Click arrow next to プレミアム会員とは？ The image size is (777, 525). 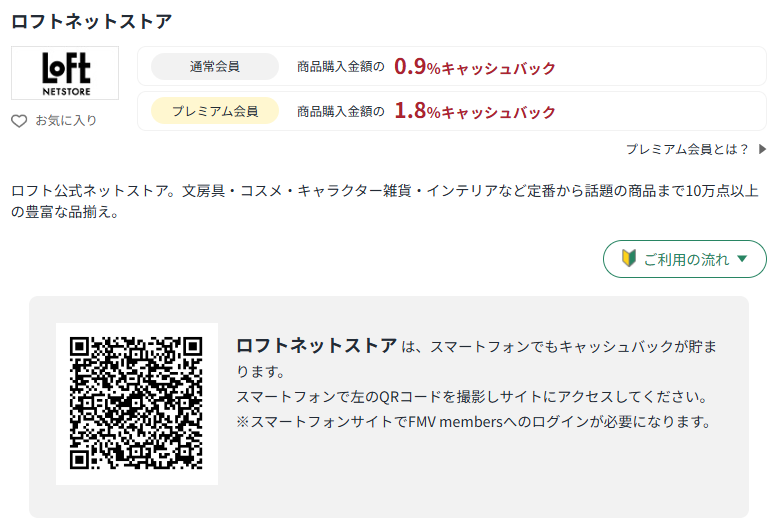click(763, 149)
